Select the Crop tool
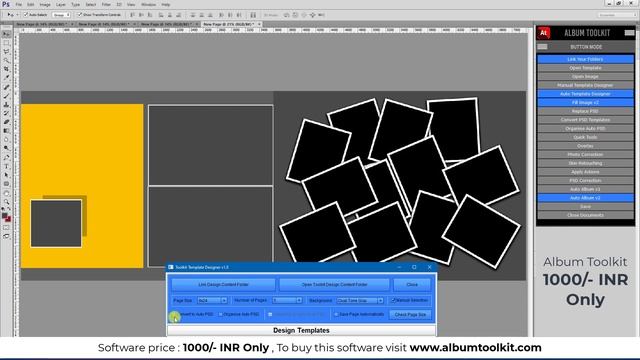This screenshot has height=360, width=640. (x=6, y=69)
